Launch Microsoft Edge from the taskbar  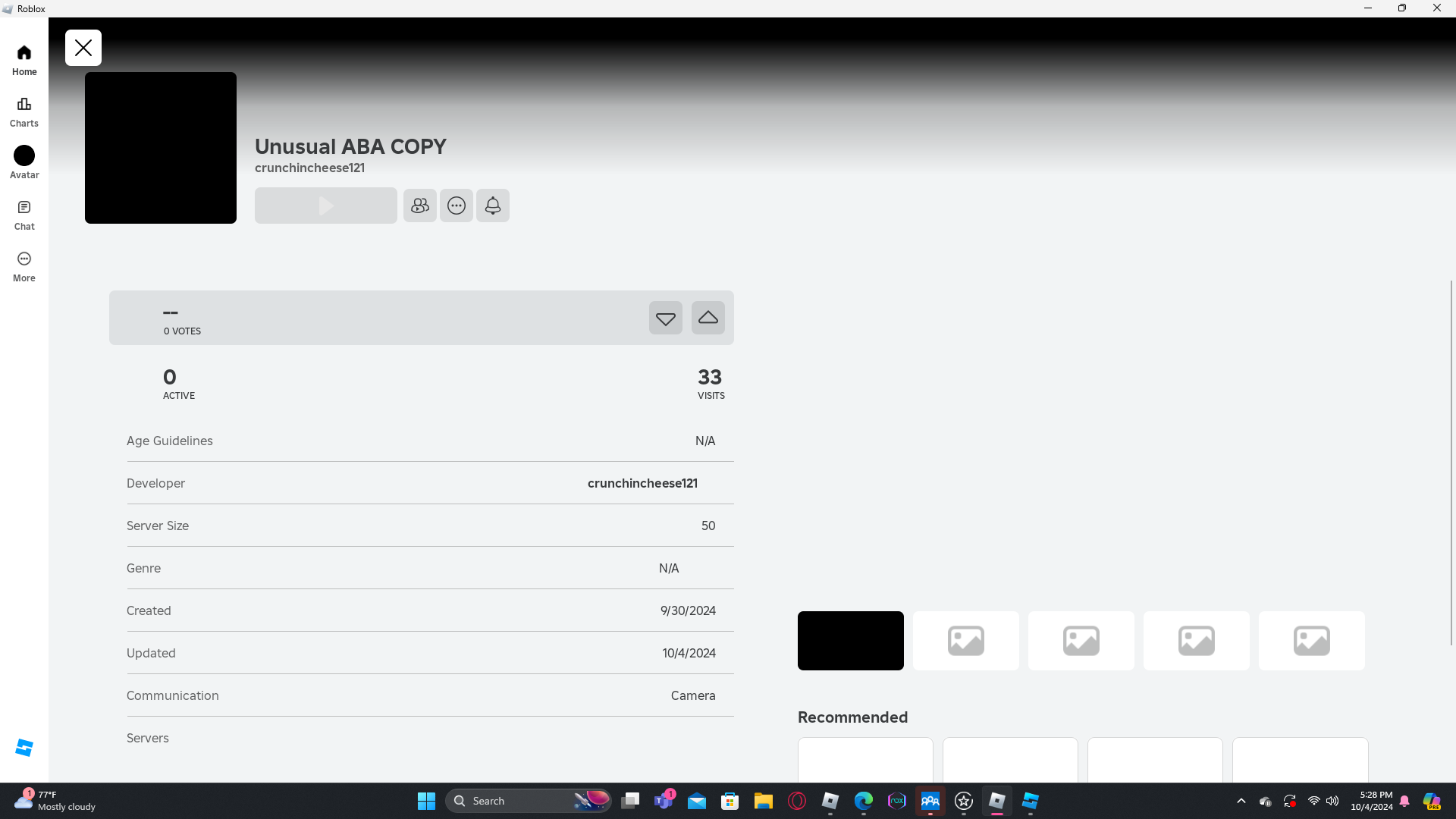[863, 801]
